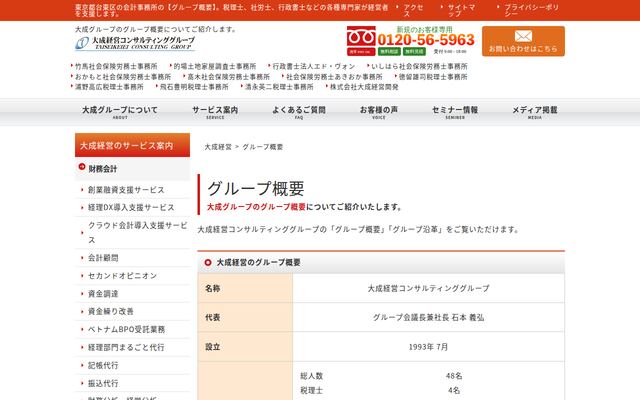Open the サイトマップ link
Screen dimensions: 640x400
(461, 10)
